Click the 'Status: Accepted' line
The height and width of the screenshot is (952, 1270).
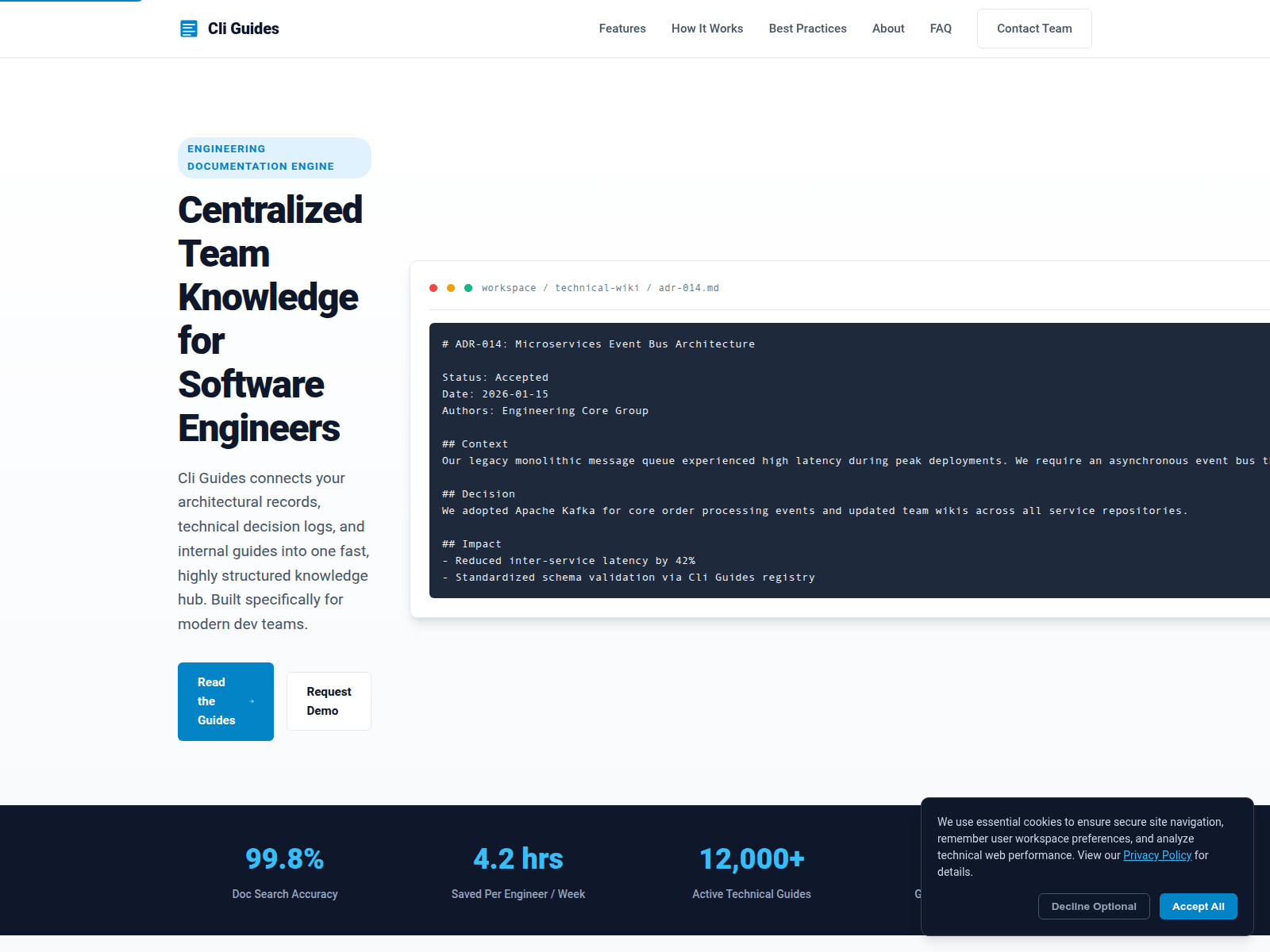point(495,378)
